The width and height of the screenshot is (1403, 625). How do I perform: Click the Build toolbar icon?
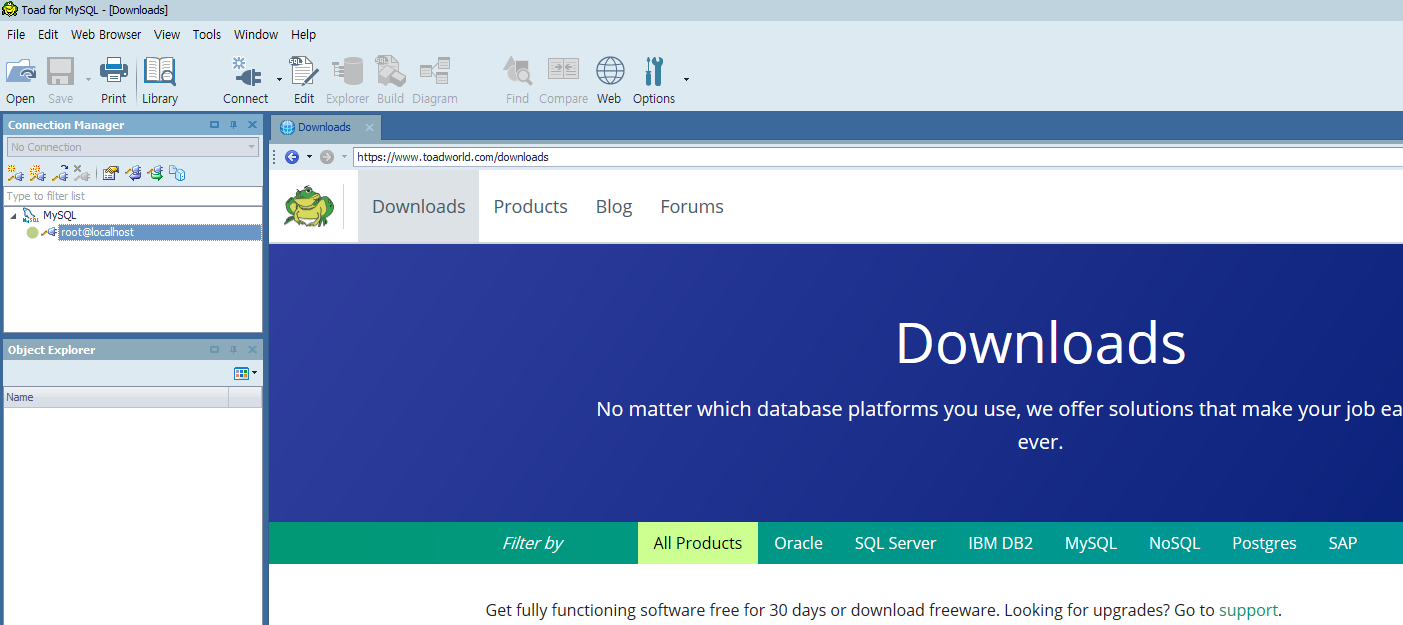[390, 72]
